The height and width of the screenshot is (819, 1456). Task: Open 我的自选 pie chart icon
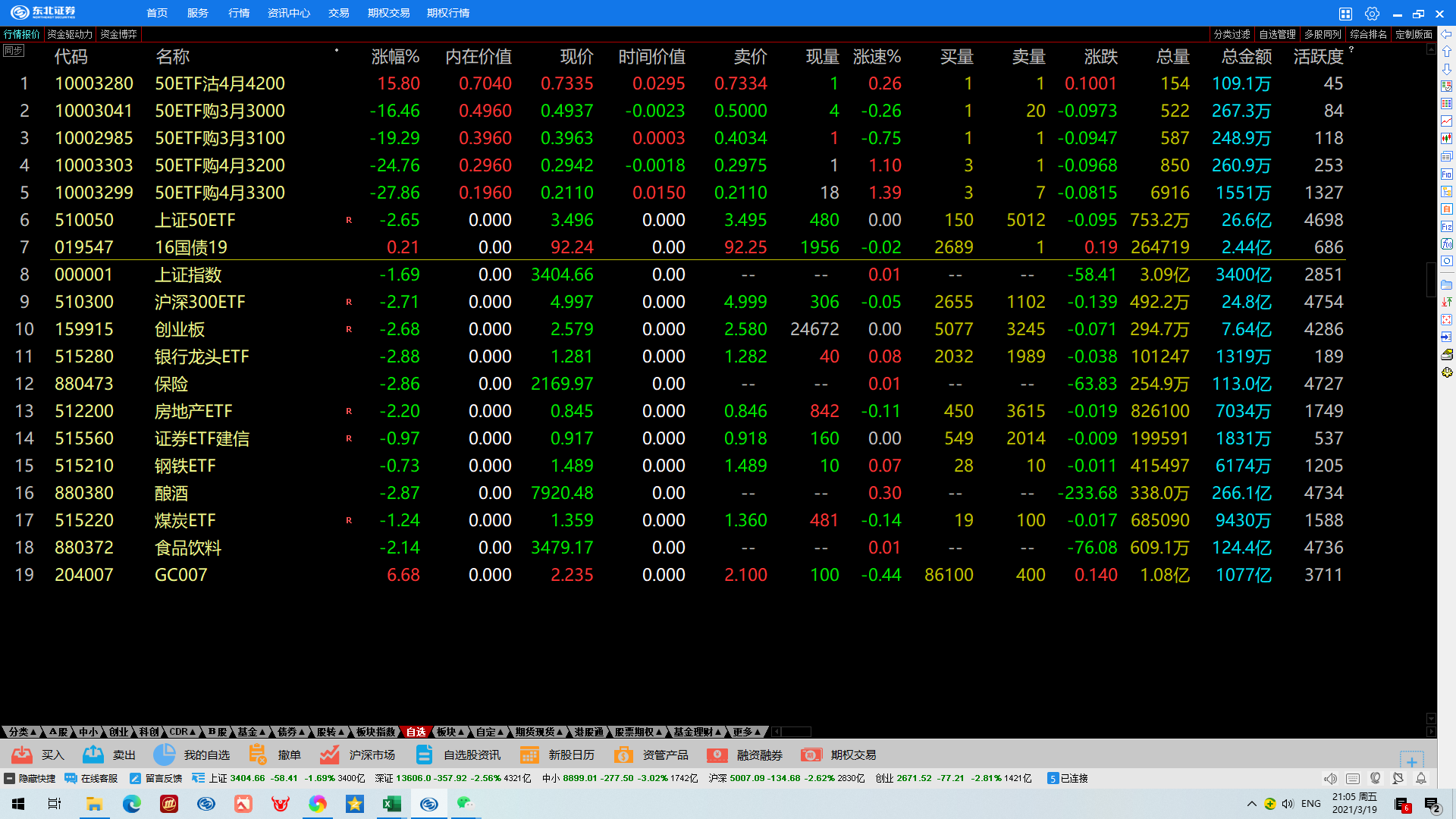click(x=164, y=755)
